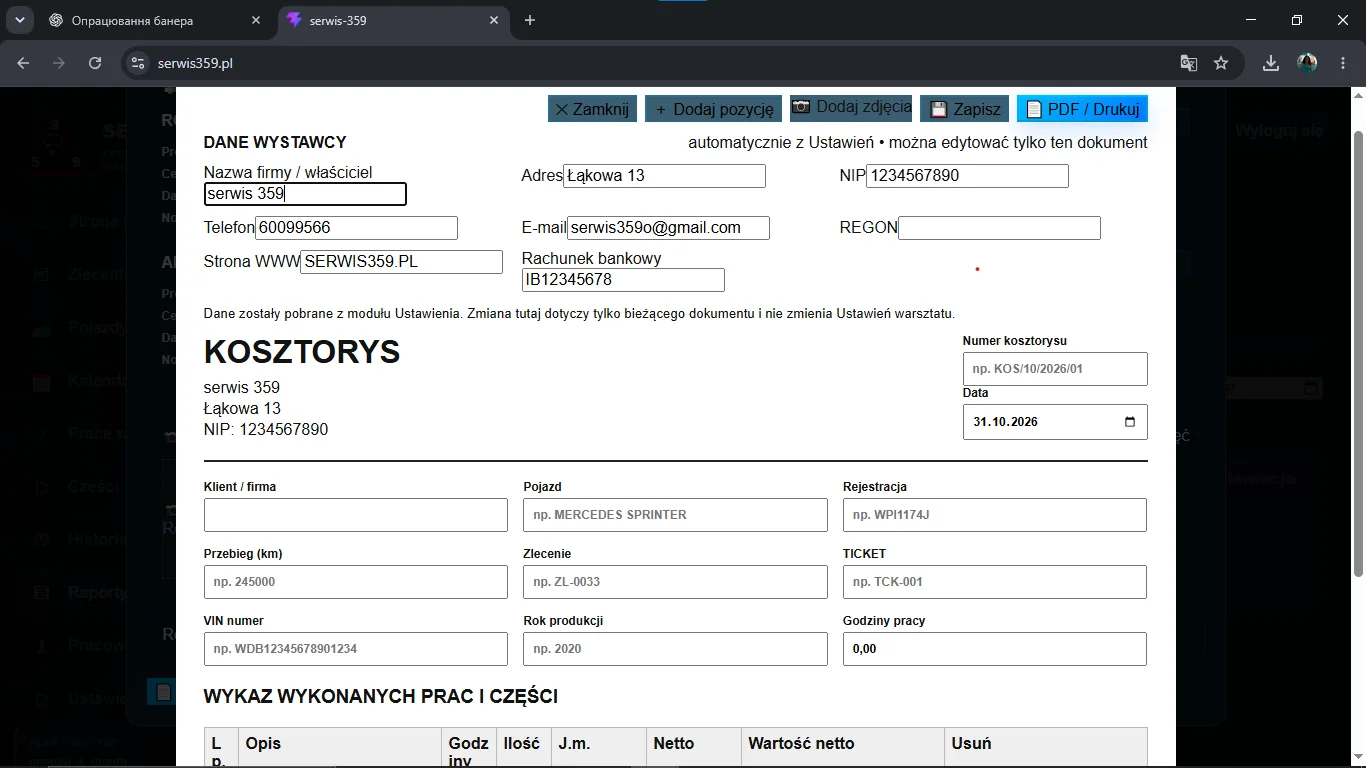
Task: Open the date picker calendar icon
Action: tap(1130, 422)
